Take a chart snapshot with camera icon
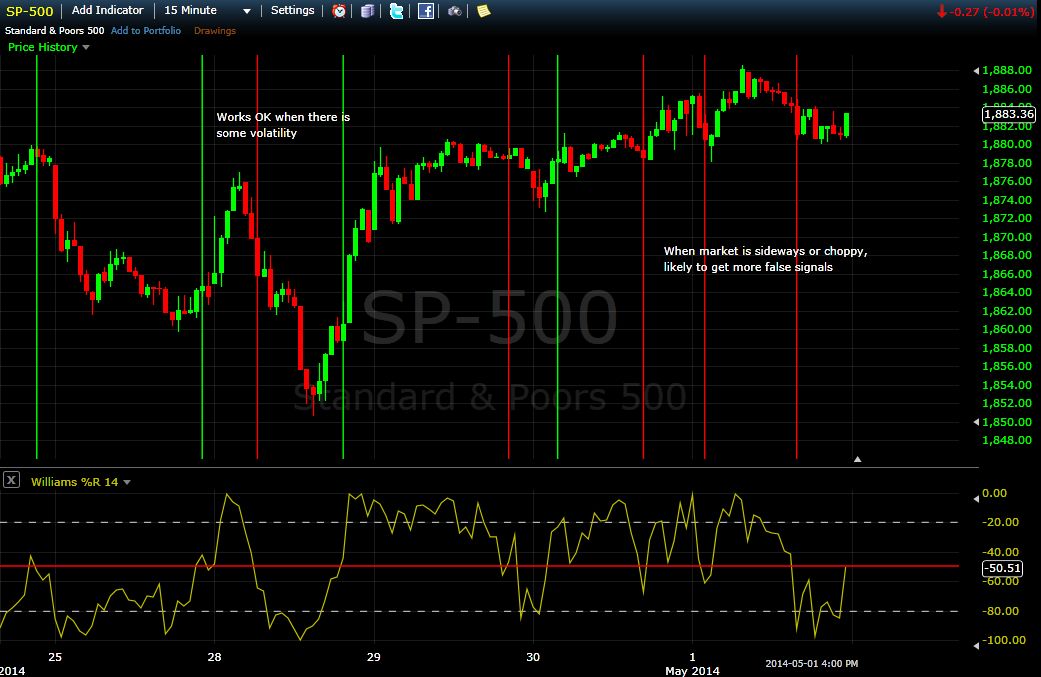Screen dimensions: 1041x677 tap(455, 11)
